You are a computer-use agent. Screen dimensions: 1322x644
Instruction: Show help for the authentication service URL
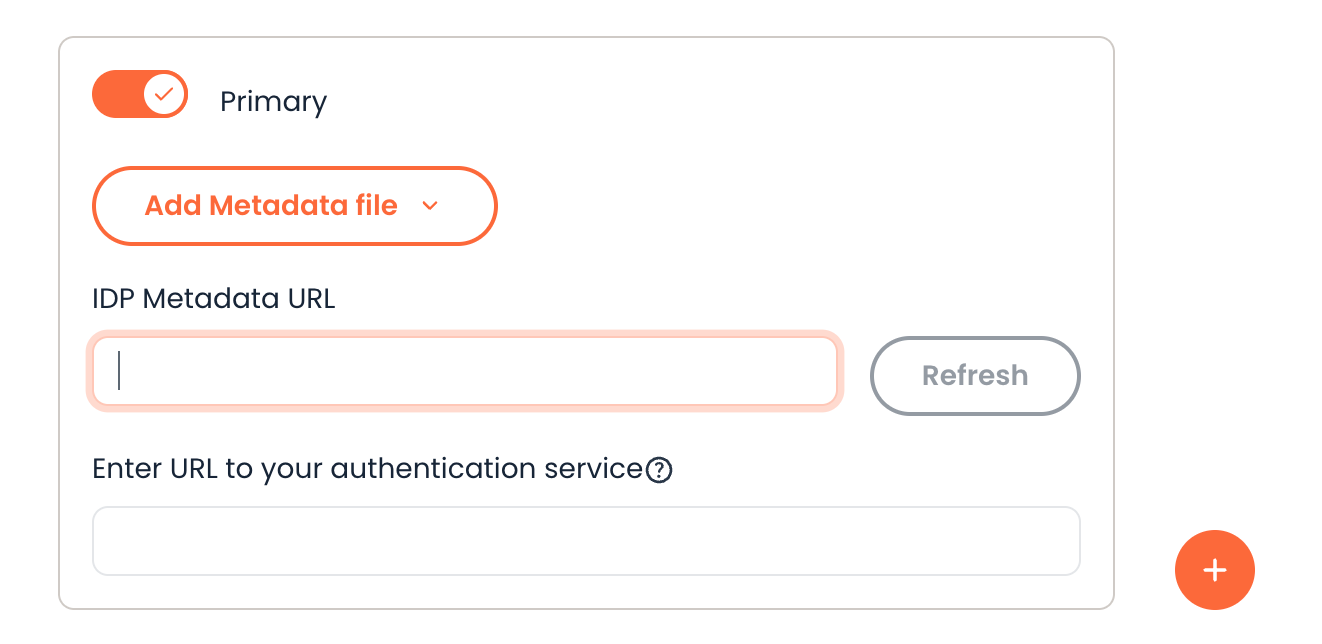(x=659, y=469)
